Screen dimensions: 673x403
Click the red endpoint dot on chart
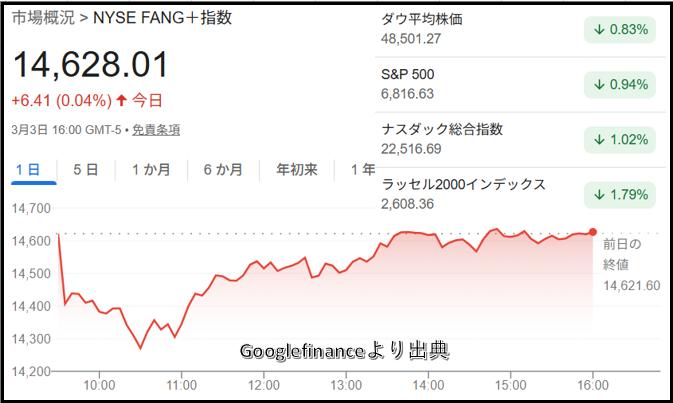pyautogui.click(x=593, y=232)
